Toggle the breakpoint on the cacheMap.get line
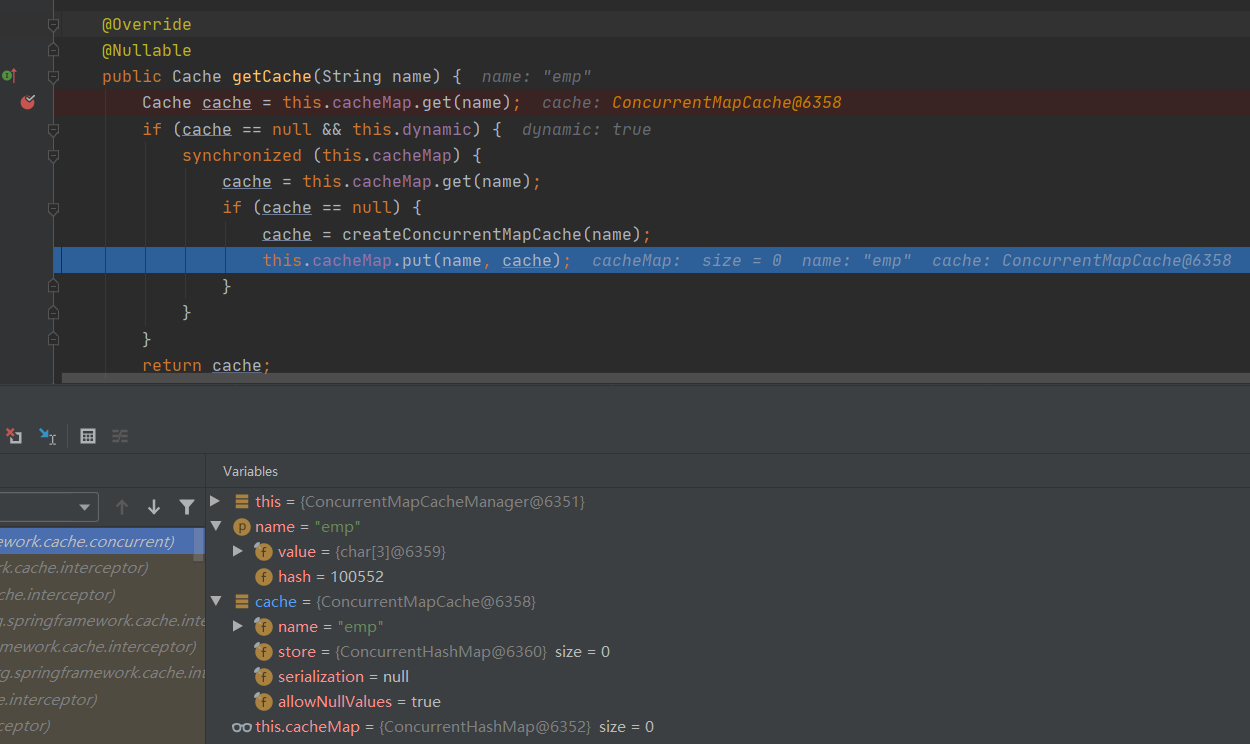This screenshot has width=1250, height=744. point(28,102)
